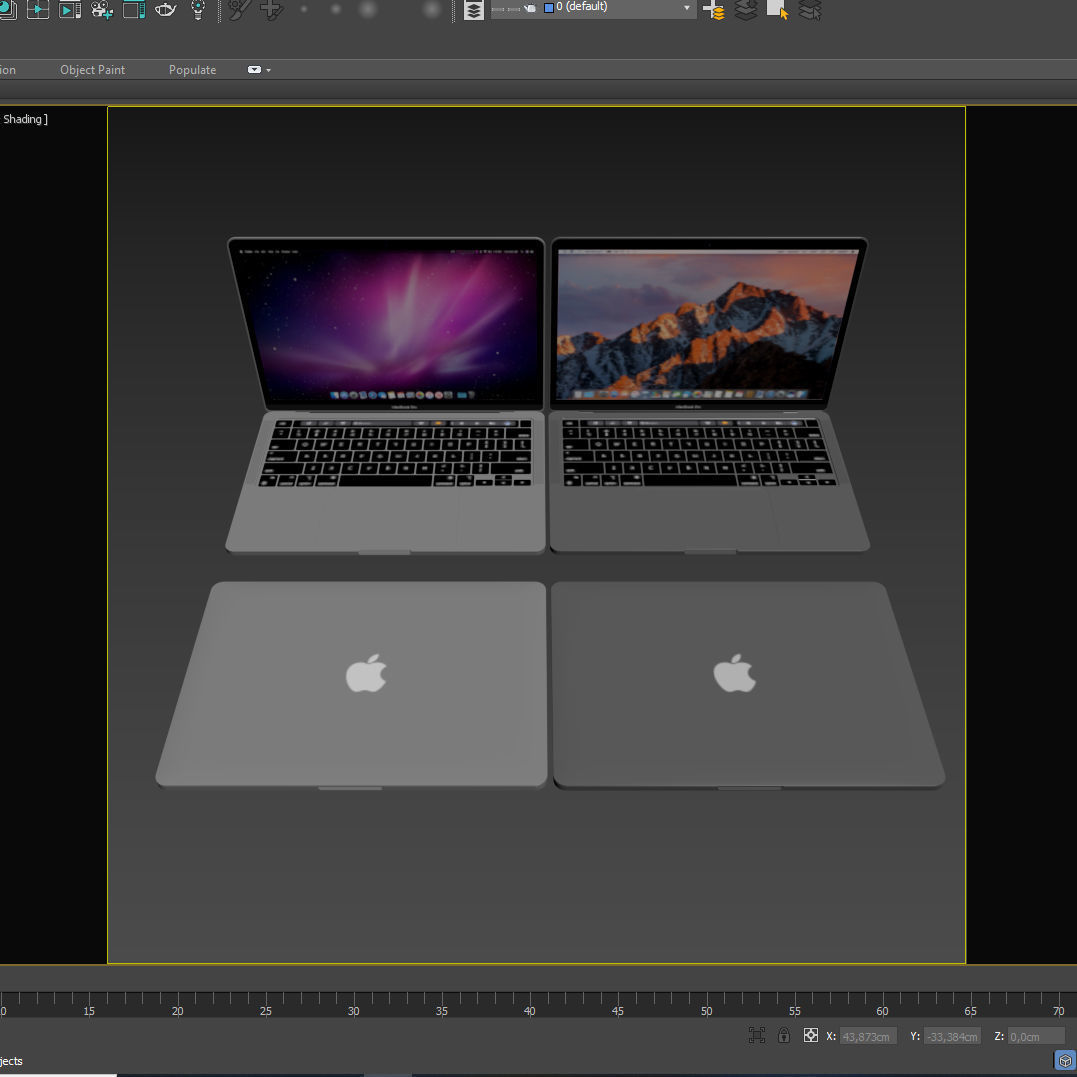Toggle Absolute/Offset transform type-in mode
This screenshot has height=1077, width=1077.
[x=810, y=1035]
